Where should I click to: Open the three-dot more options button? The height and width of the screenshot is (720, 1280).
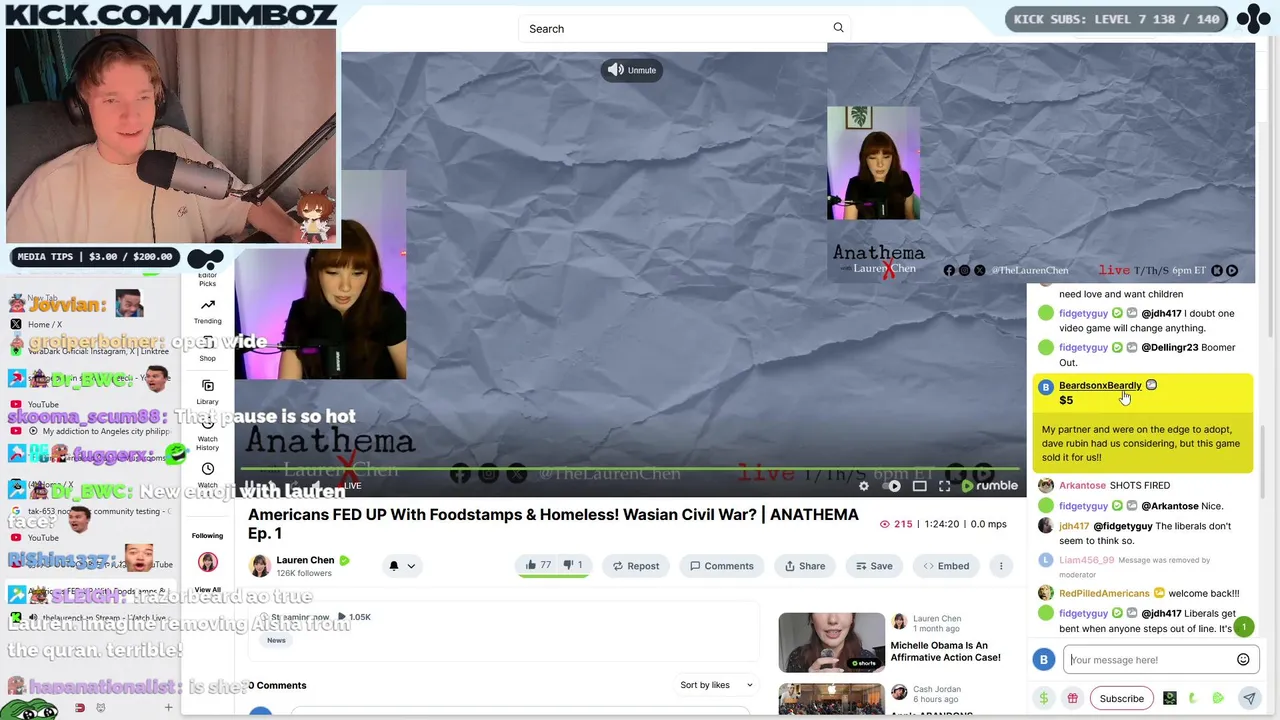1001,566
